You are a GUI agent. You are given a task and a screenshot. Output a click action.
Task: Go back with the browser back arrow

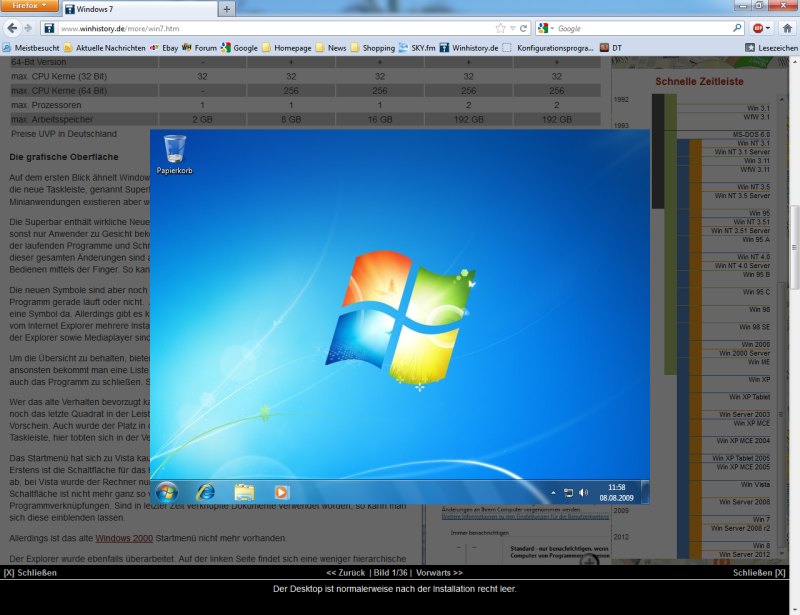pyautogui.click(x=12, y=29)
